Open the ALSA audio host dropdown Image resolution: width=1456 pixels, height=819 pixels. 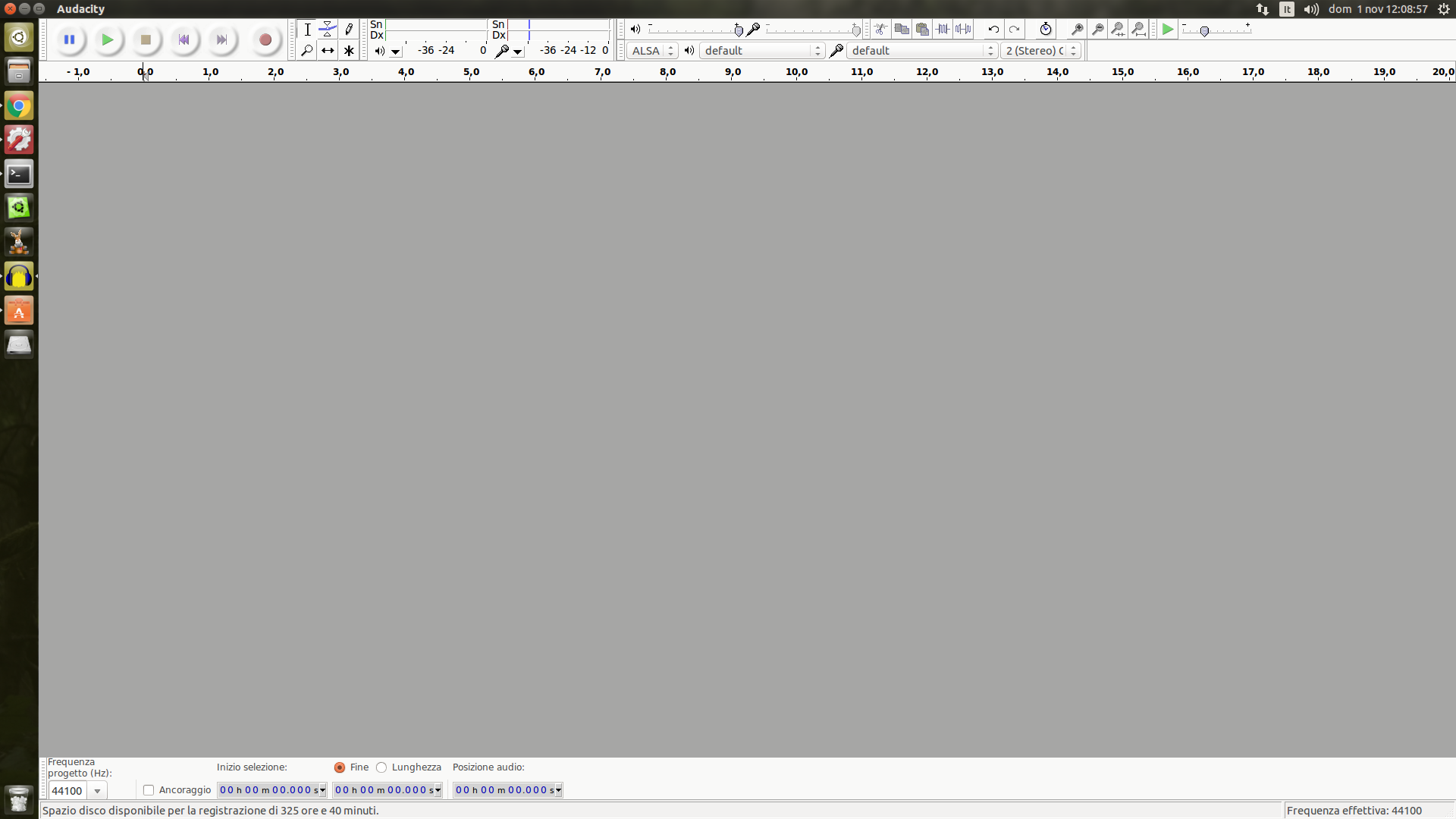[x=651, y=51]
